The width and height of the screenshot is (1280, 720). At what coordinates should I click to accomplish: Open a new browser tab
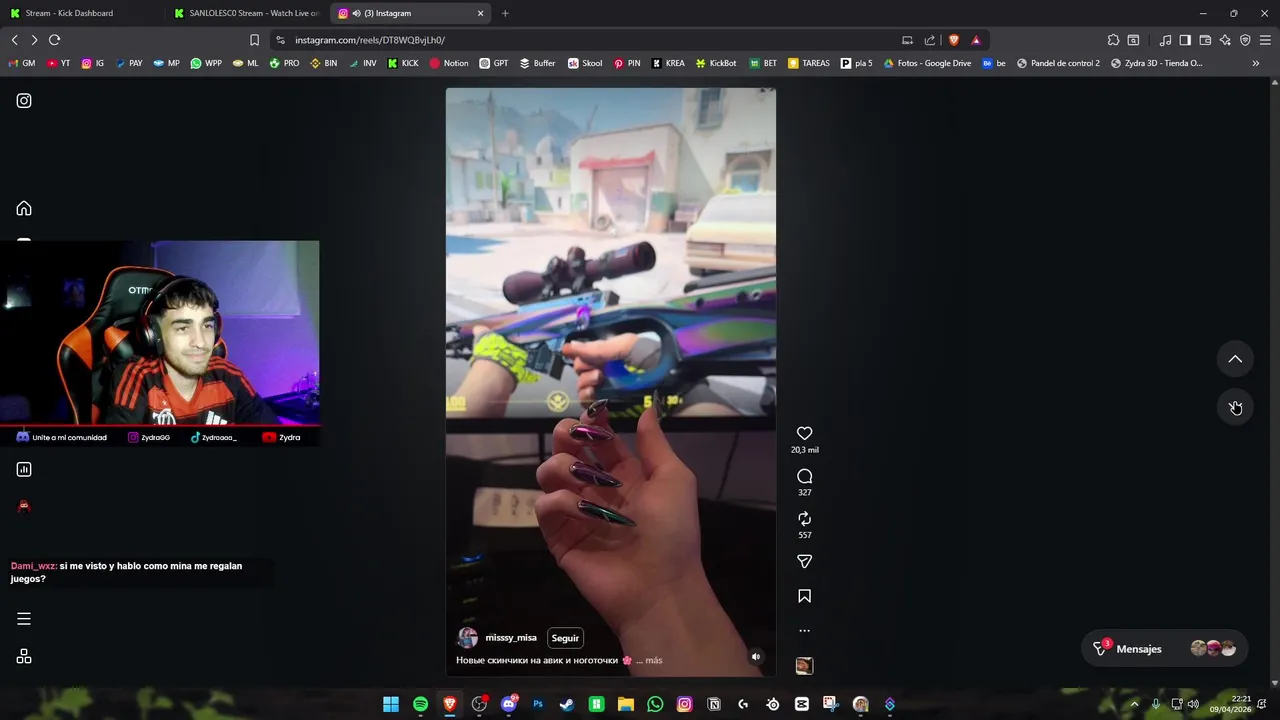(505, 13)
